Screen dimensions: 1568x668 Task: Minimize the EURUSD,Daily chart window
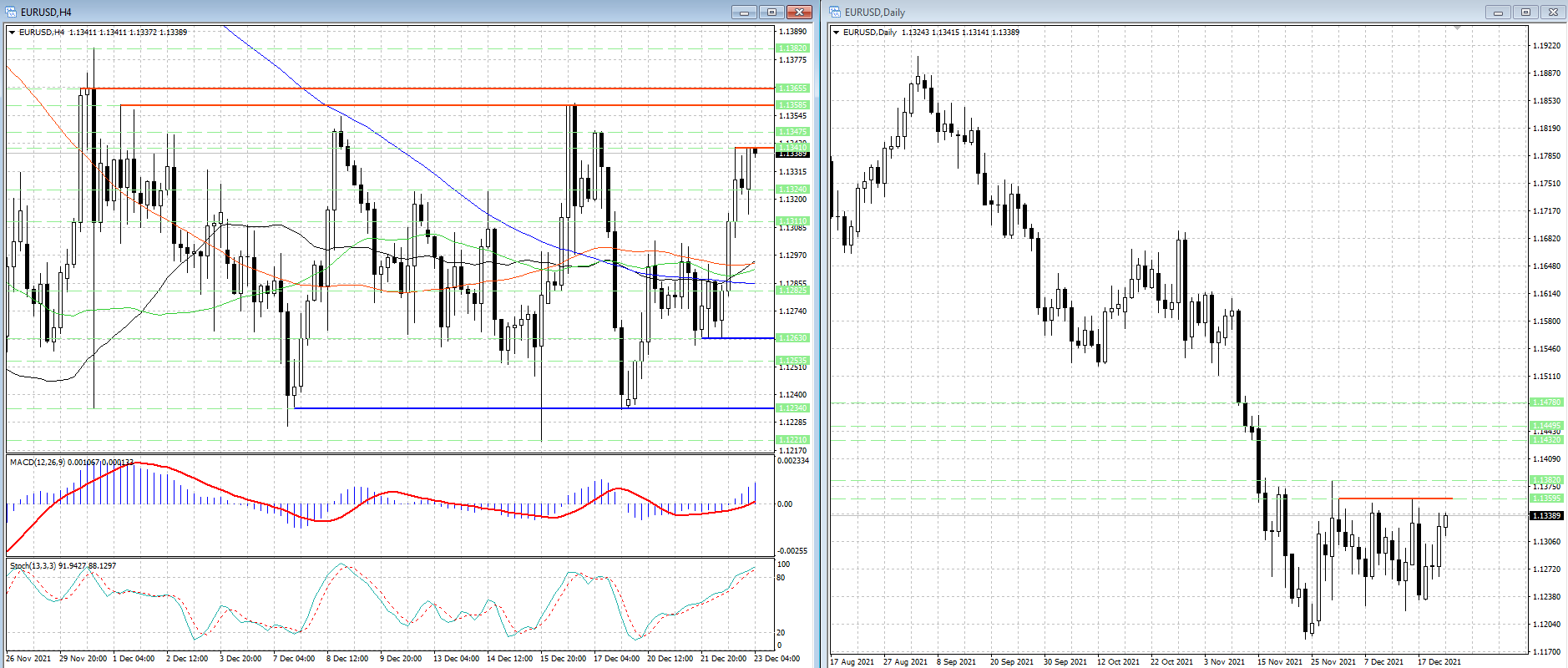1498,12
